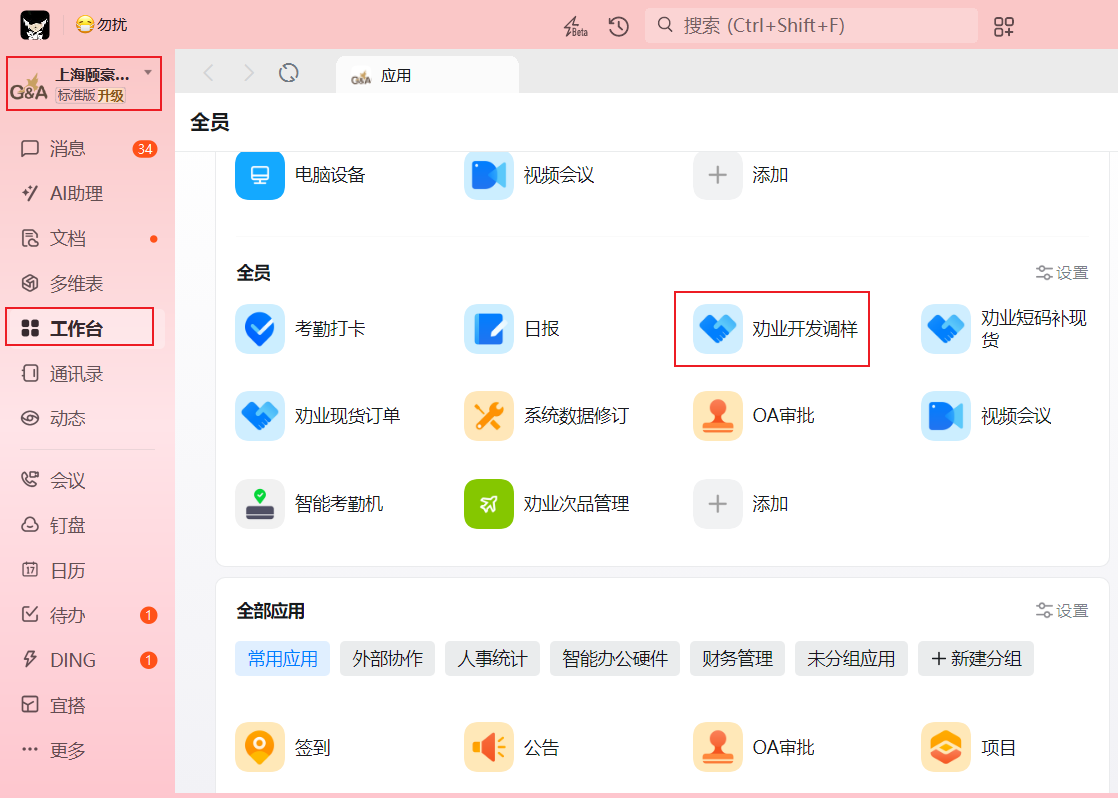Screen dimensions: 1118x798
Task: Open 系统数据修订 wrench icon app
Action: [489, 416]
